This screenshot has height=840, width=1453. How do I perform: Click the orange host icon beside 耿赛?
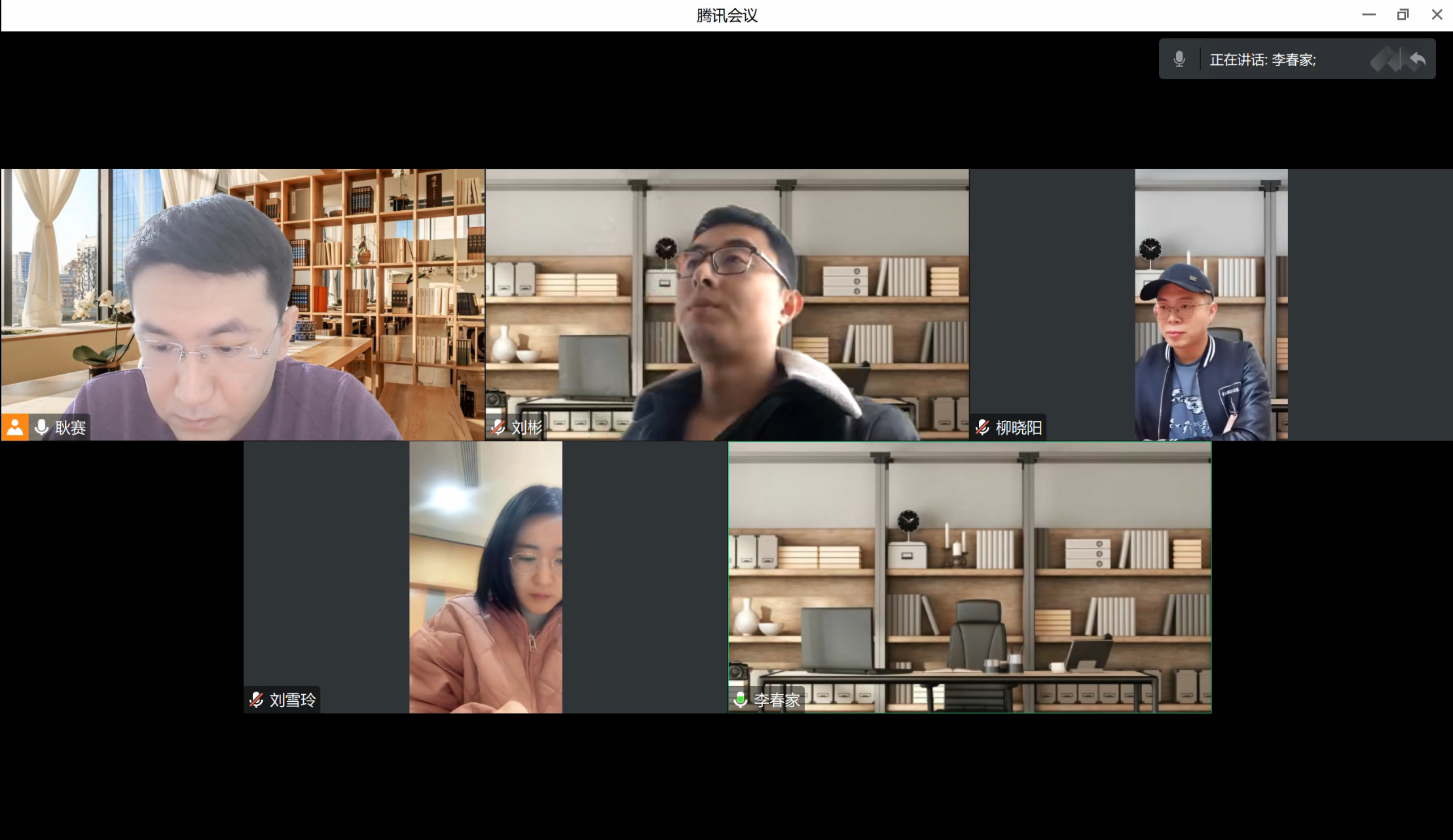click(x=14, y=428)
